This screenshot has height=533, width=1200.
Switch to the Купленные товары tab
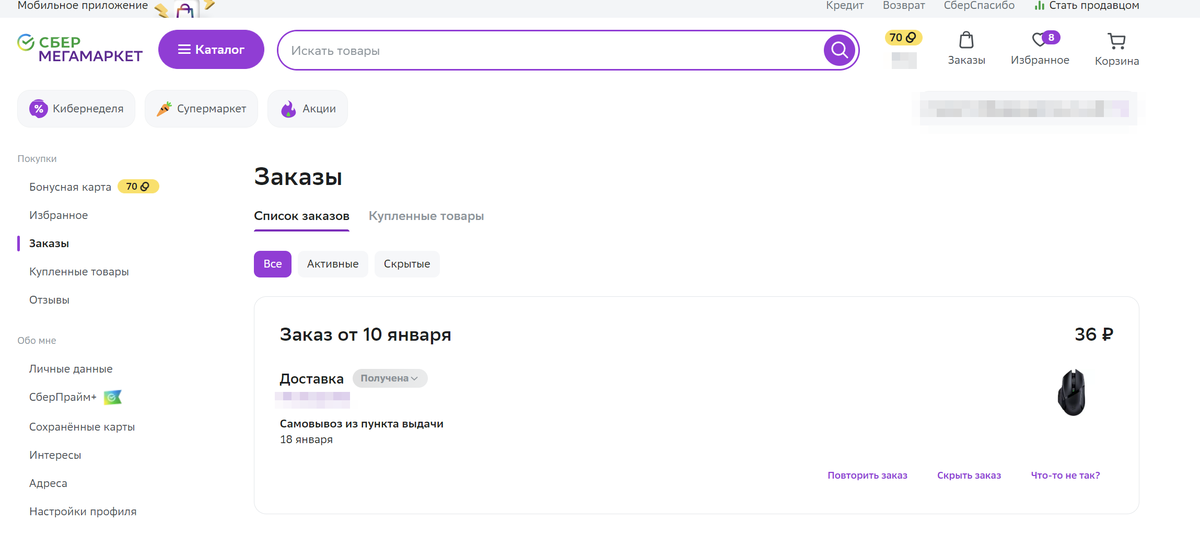point(426,216)
